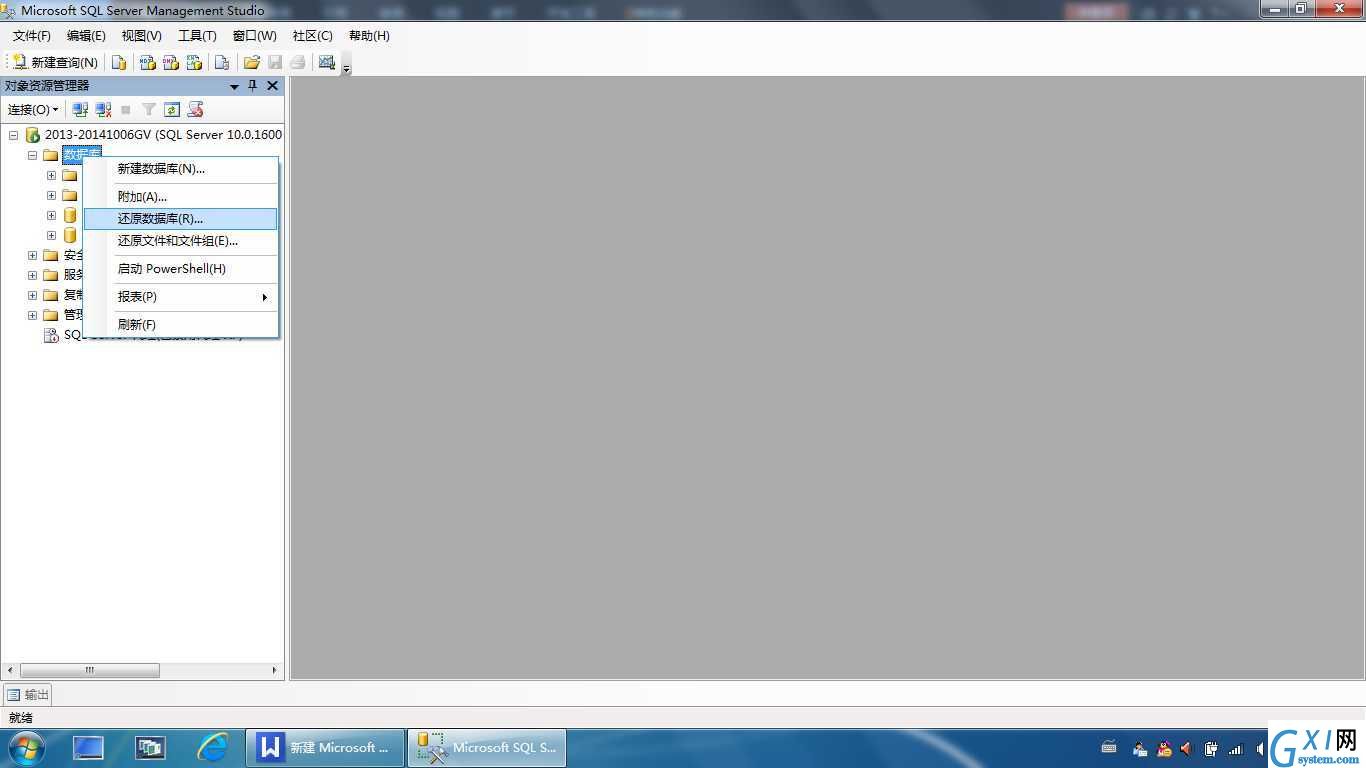Choose 启动 PowerShell(H) from the context menu
Screen dimensions: 1366x768
[x=180, y=269]
